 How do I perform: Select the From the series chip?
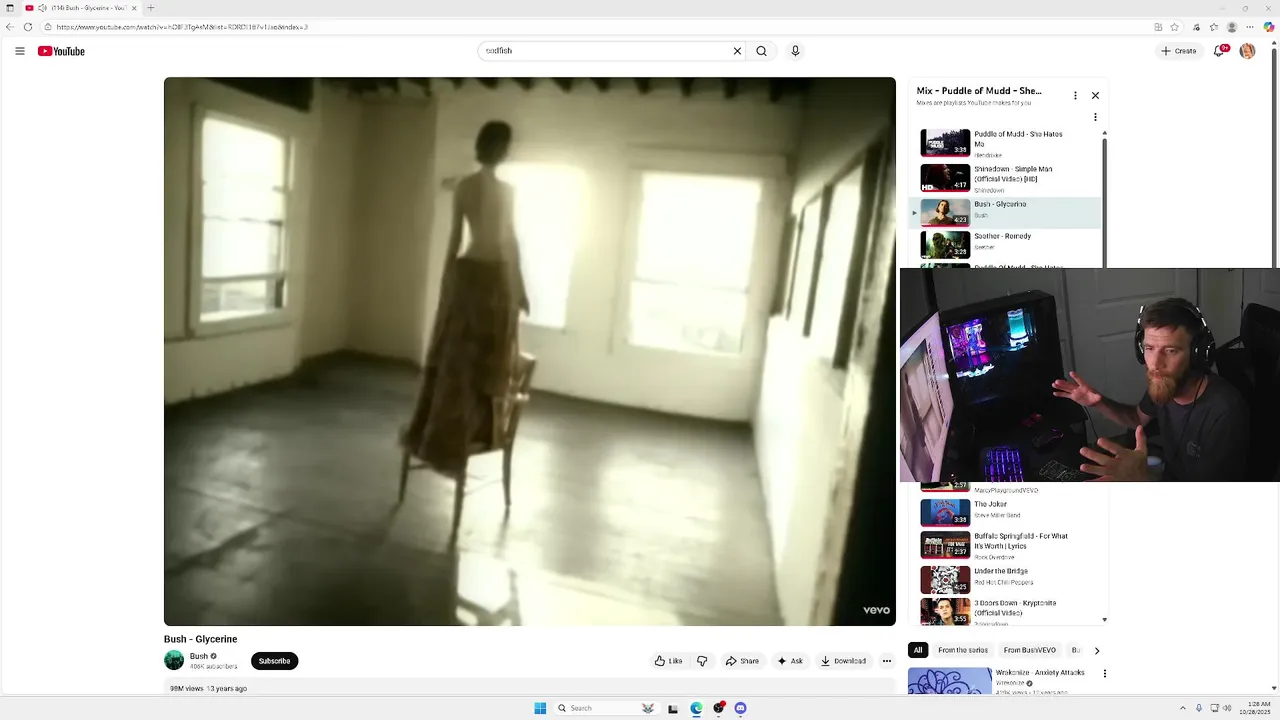pos(963,650)
